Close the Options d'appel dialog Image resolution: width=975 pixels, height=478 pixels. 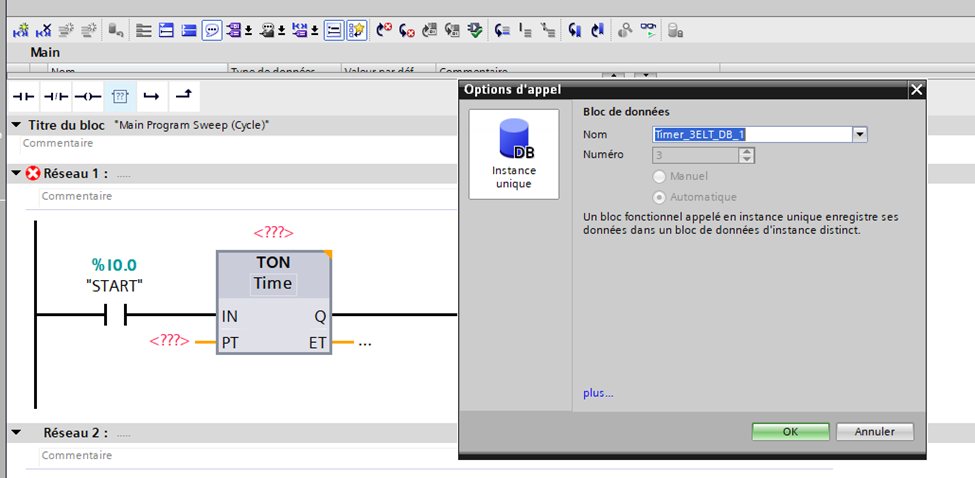click(x=917, y=90)
